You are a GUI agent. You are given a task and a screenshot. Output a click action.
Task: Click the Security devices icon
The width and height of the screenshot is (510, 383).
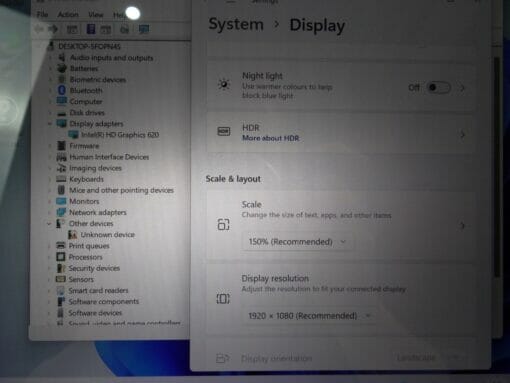pos(61,268)
